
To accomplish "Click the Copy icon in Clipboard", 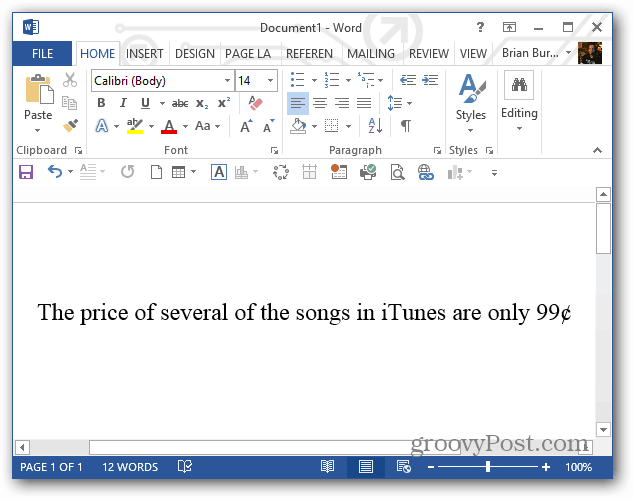I will (x=69, y=103).
